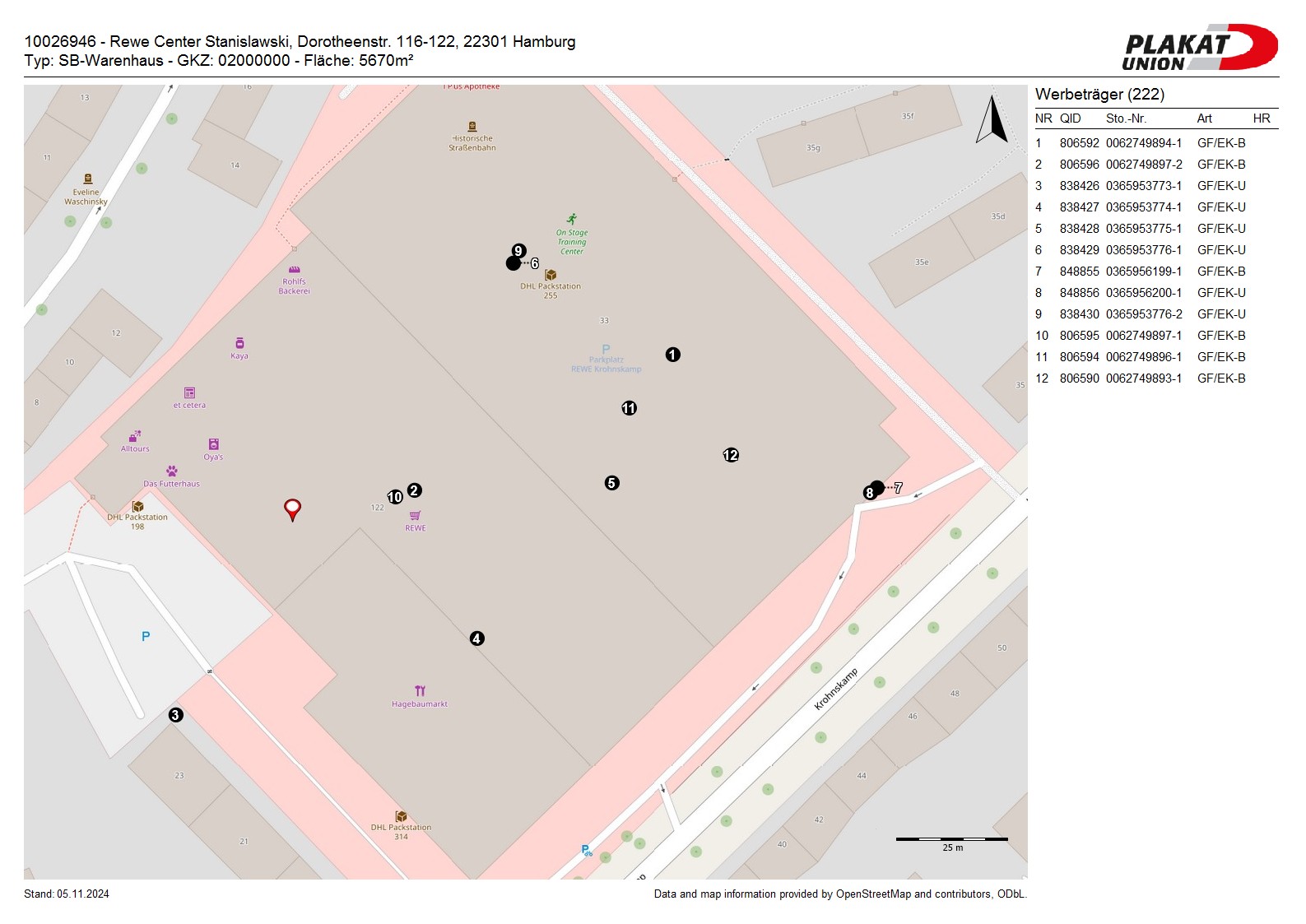Viewport: 1306px width, 924px height.
Task: Select map marker number 11
Action: coord(629,408)
